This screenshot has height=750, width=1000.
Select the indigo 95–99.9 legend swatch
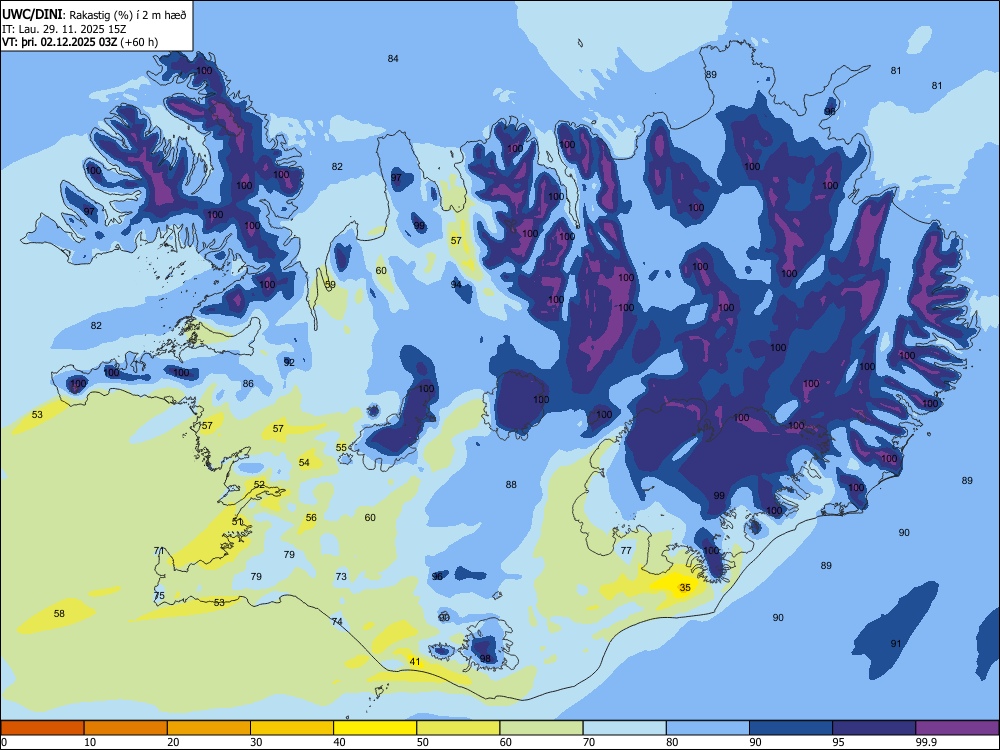click(x=874, y=728)
